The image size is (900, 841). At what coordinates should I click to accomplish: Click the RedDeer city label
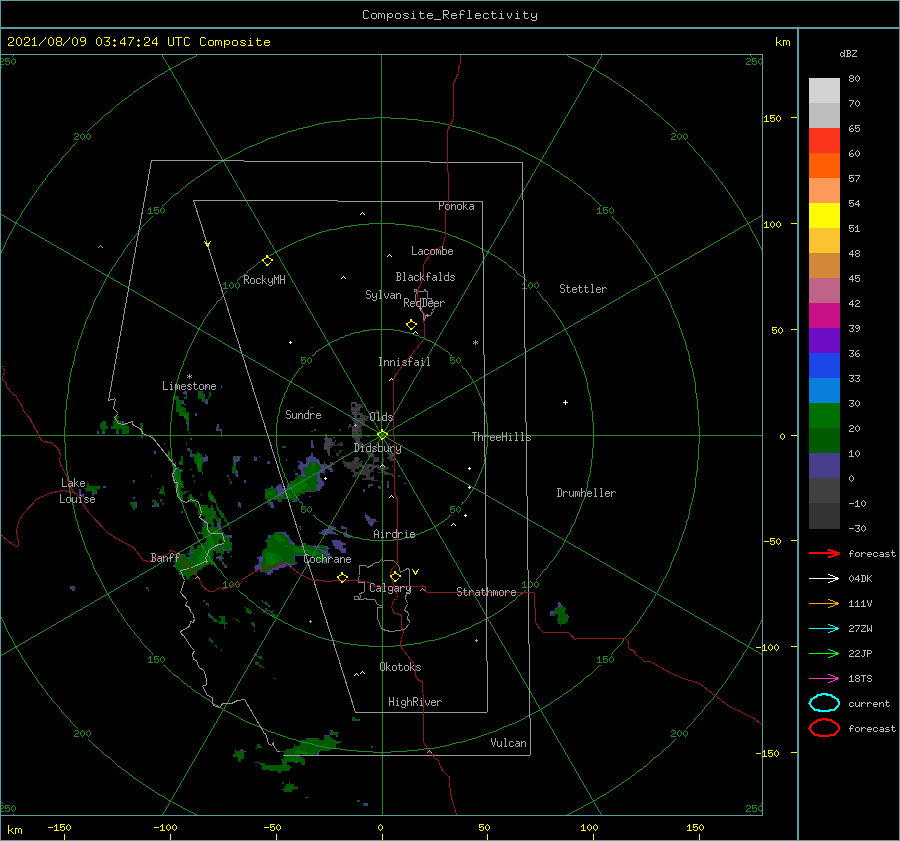pos(424,303)
